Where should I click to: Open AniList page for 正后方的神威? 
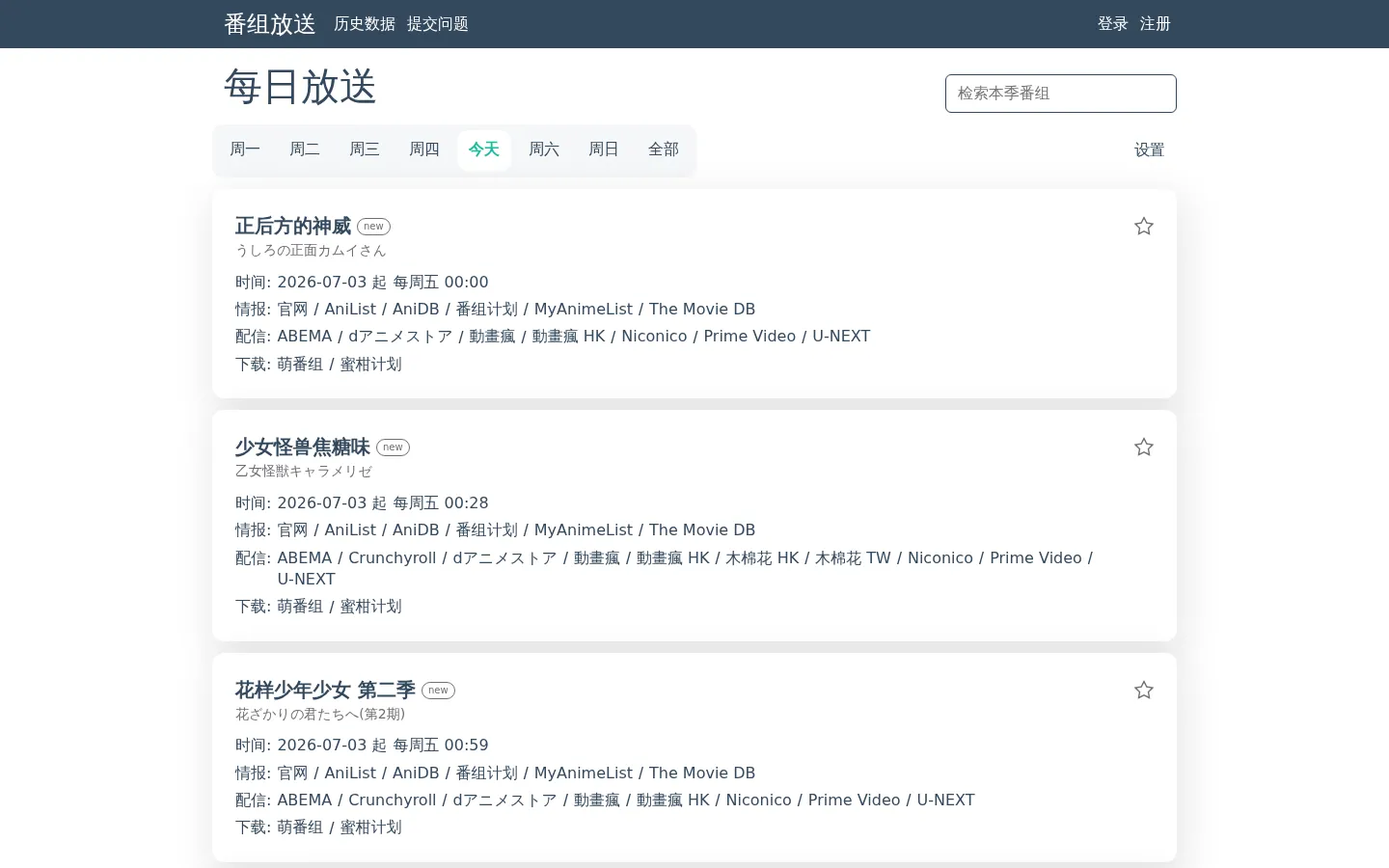350,310
